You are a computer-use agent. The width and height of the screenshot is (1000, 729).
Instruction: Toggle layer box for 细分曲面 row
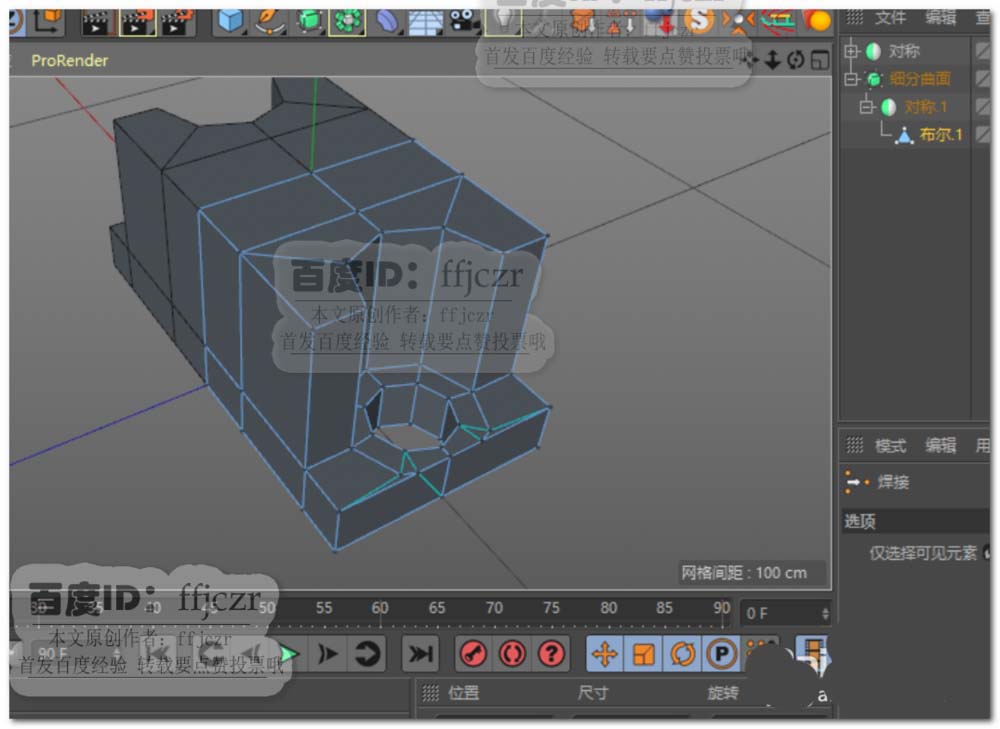(x=983, y=79)
